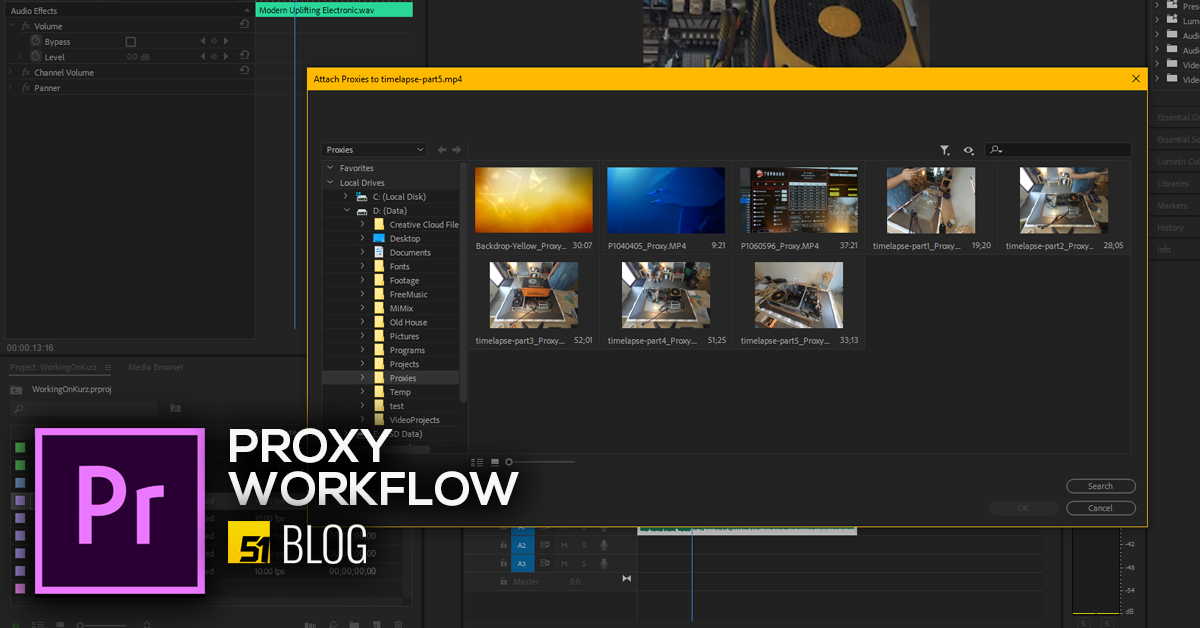The height and width of the screenshot is (628, 1200).
Task: Cancel the Attach Proxies dialog
Action: [1100, 507]
